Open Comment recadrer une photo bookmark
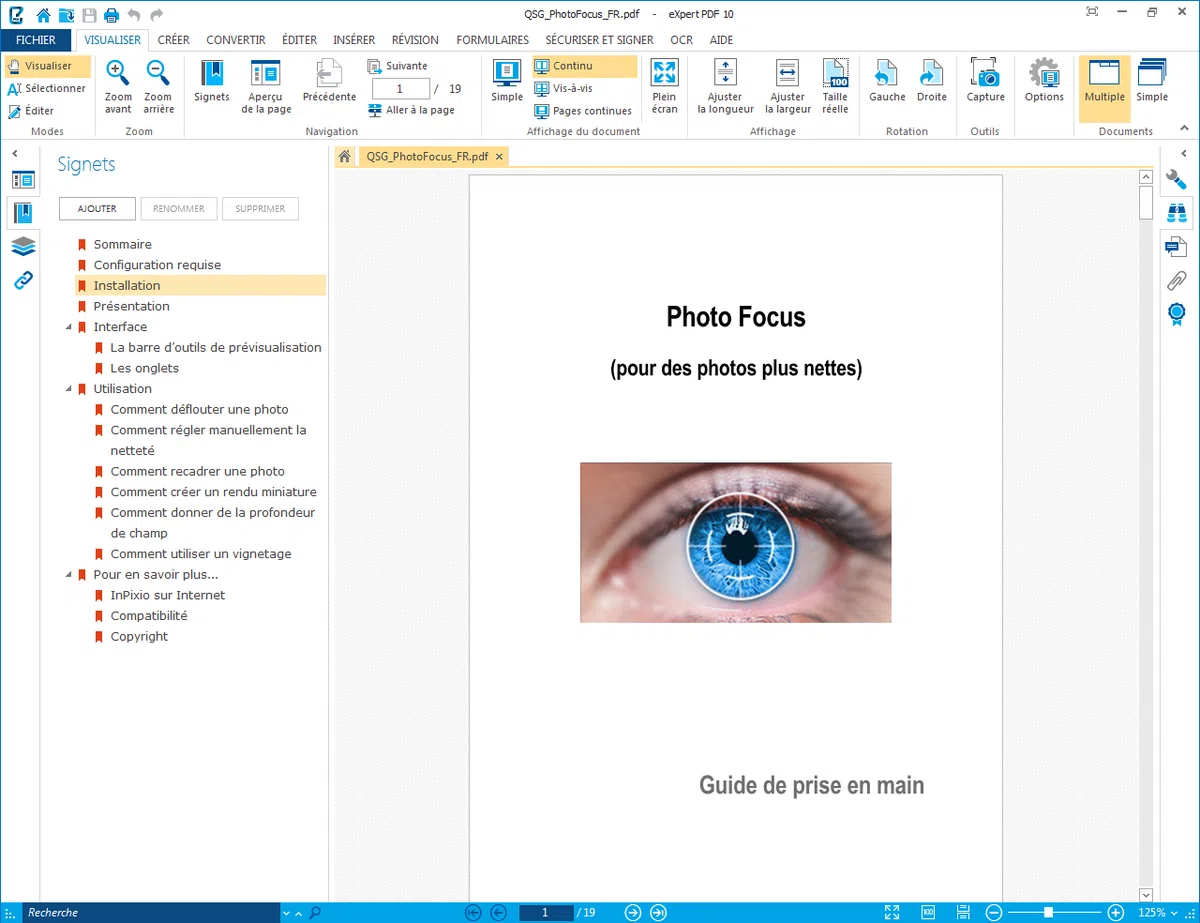The image size is (1200, 923). point(198,471)
